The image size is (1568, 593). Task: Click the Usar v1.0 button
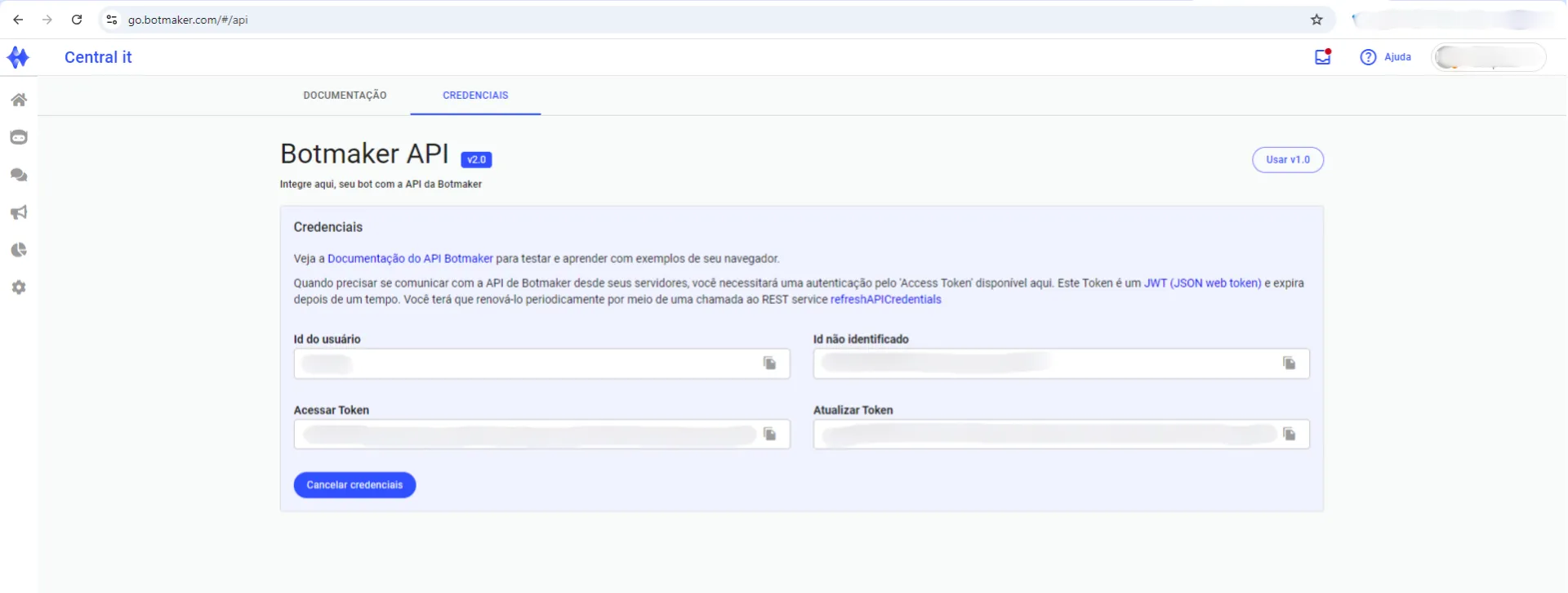click(1288, 160)
